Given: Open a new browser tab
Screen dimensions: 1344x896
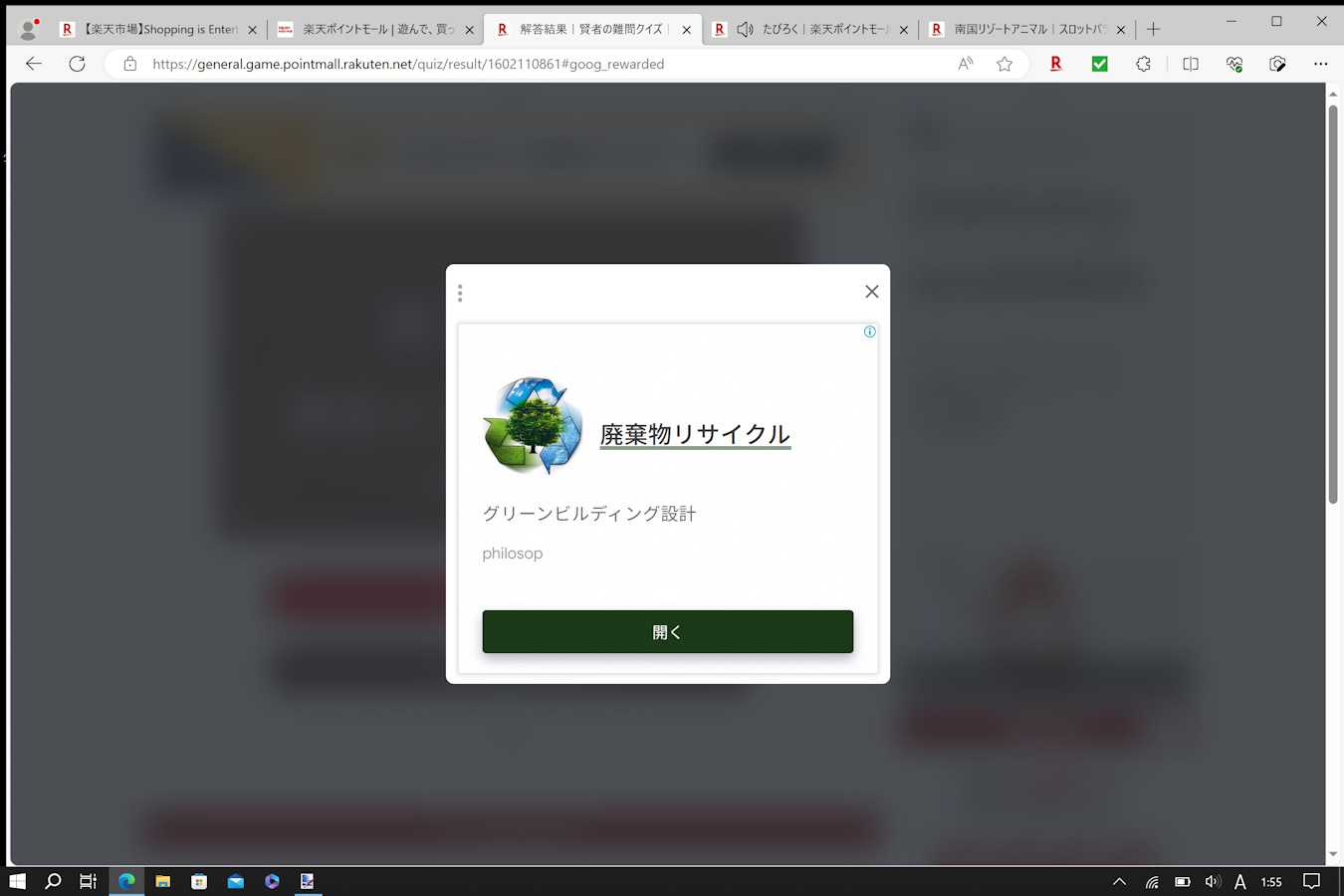Looking at the screenshot, I should coord(1154,29).
